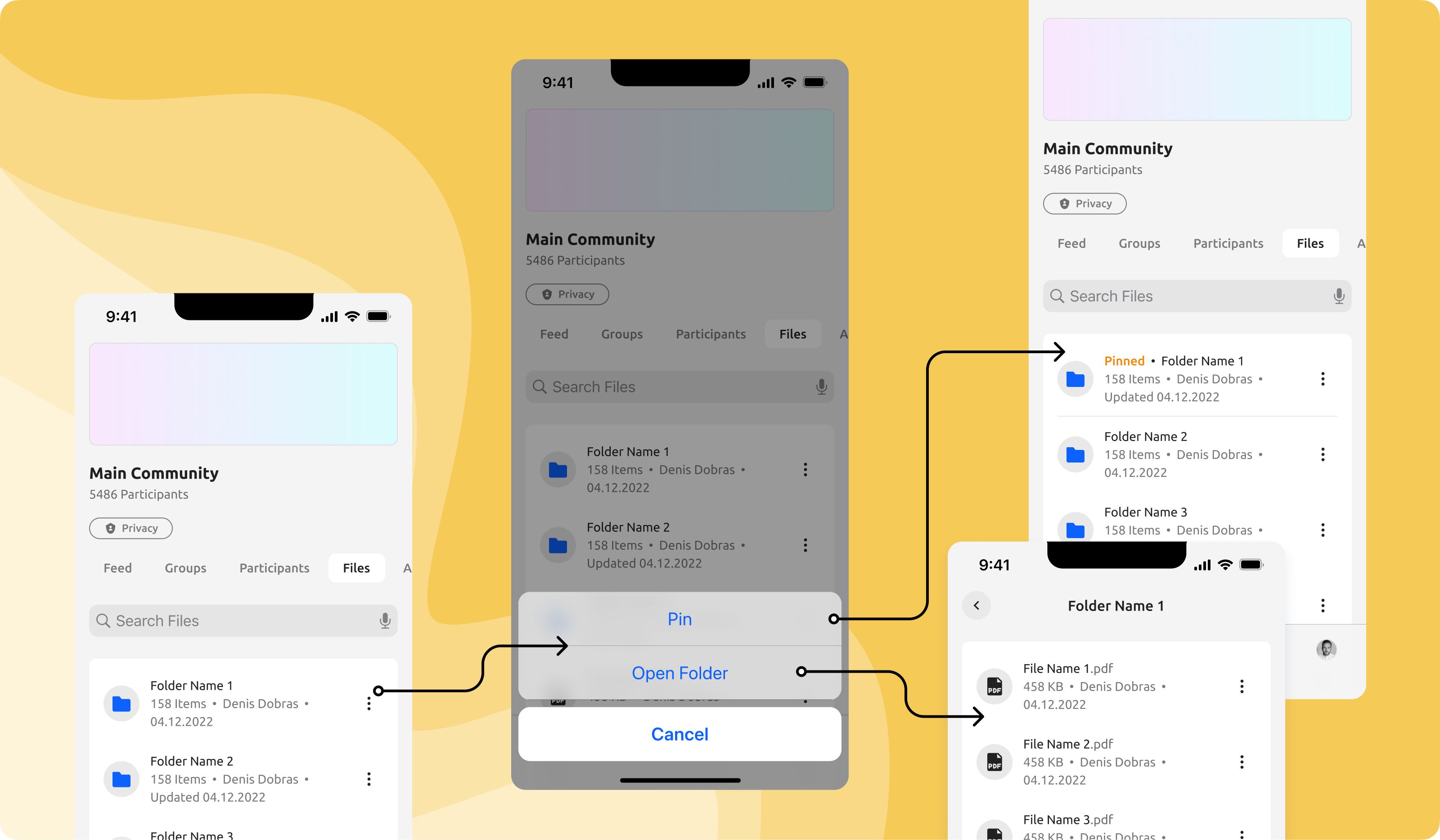Select the Files tab in the community view

[x=356, y=567]
